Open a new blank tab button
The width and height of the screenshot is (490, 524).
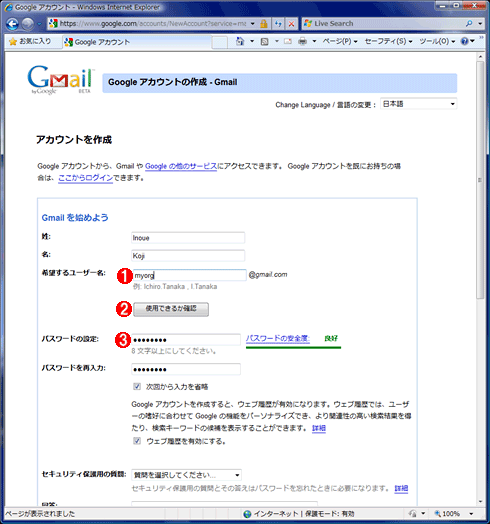(220, 42)
